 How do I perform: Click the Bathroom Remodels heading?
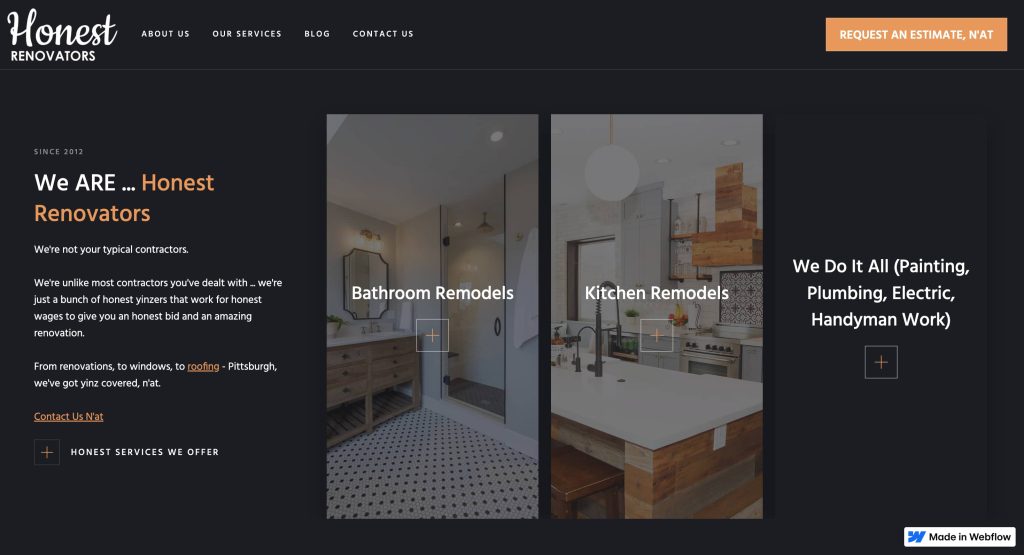[x=432, y=293]
